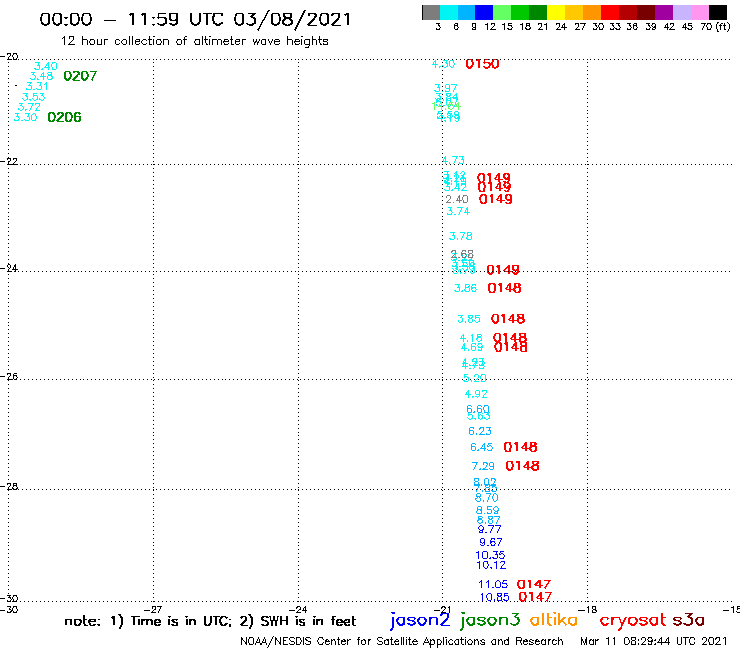Click the 10.12 wave height value

click(x=491, y=565)
